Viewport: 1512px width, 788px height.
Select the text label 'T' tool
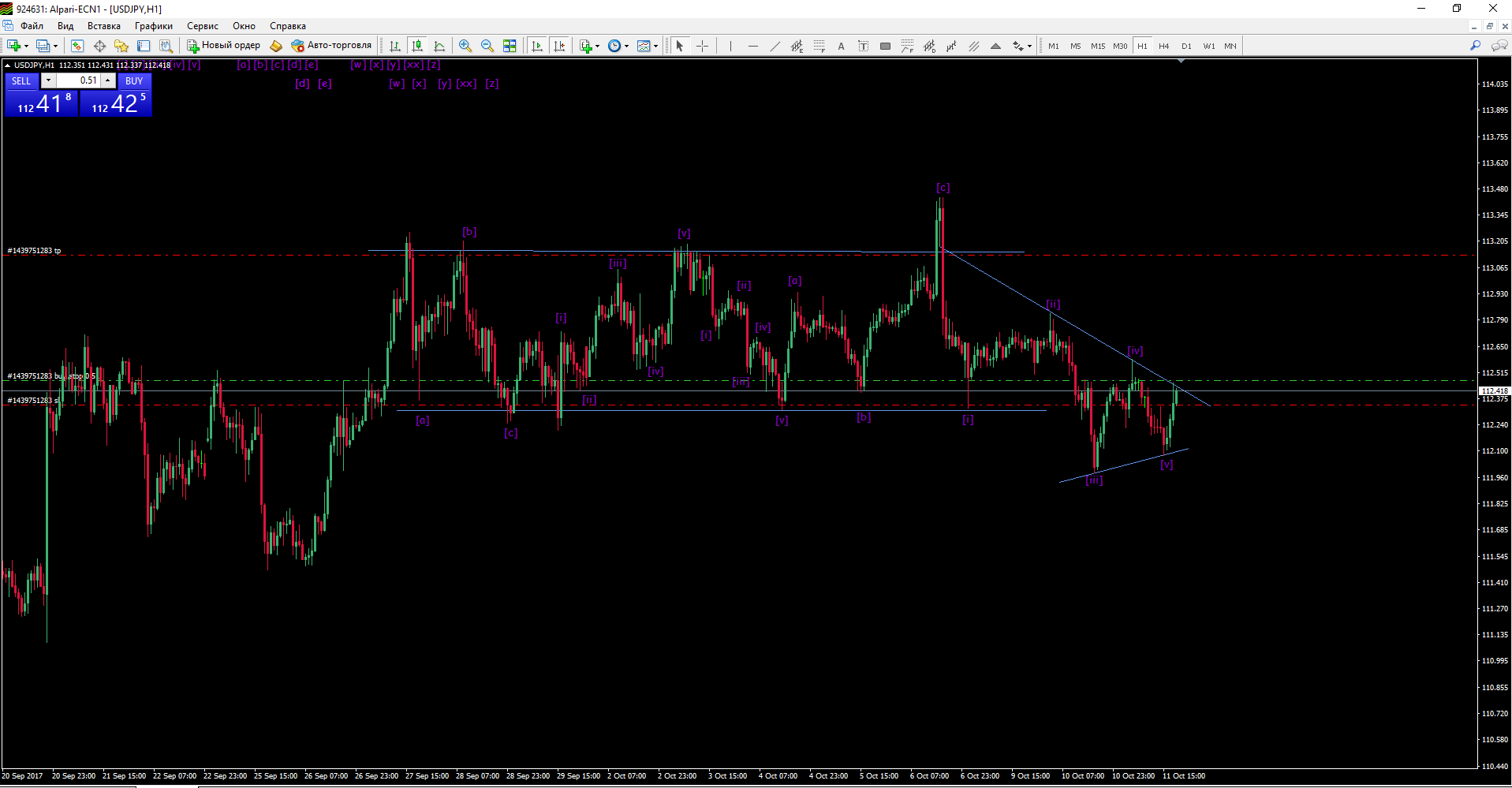tap(863, 46)
